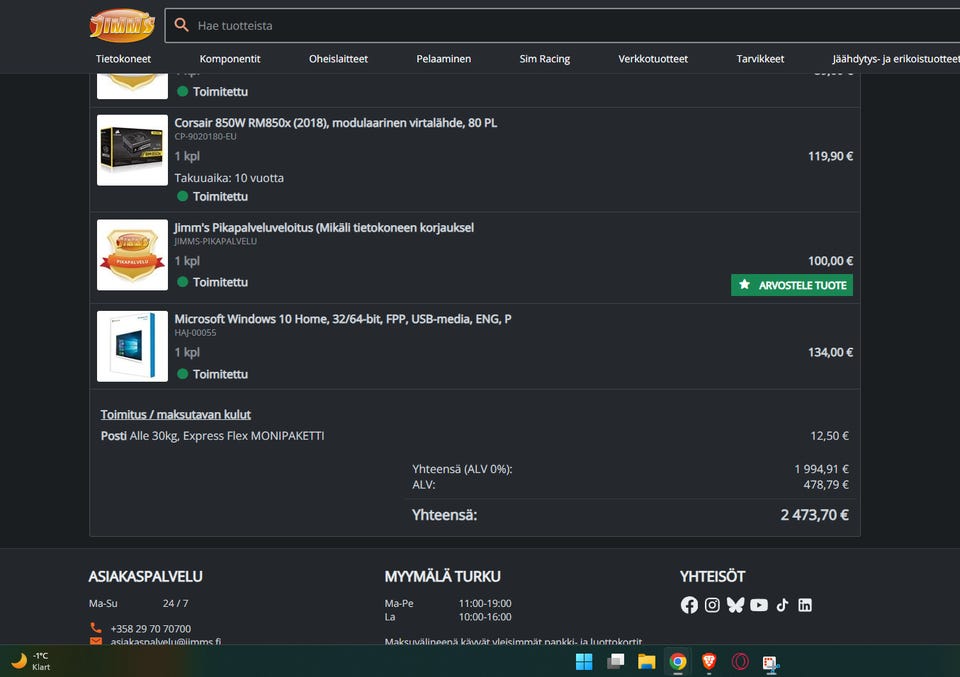This screenshot has width=960, height=677.
Task: Open Jimm's LinkedIn page icon
Action: click(x=805, y=605)
